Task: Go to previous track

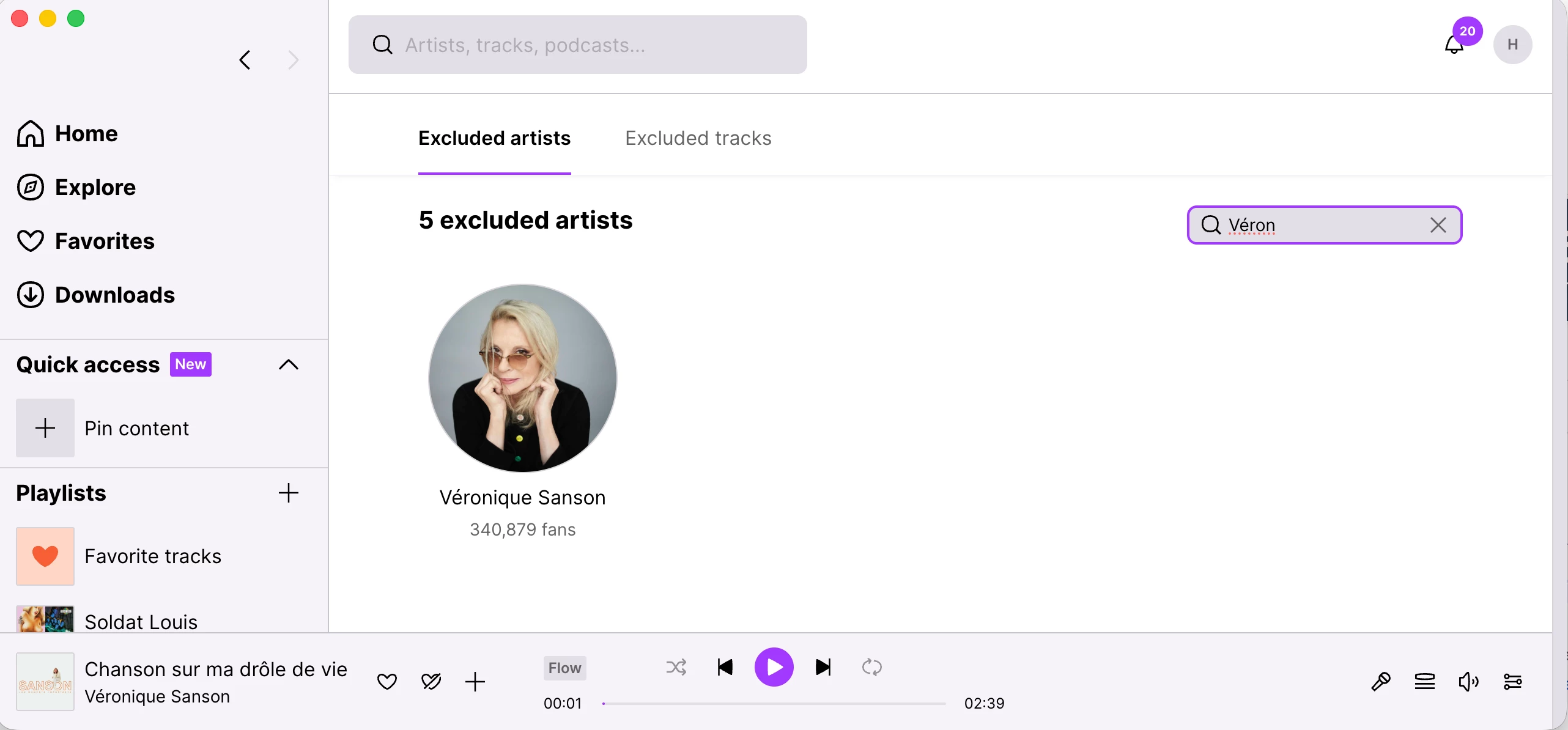Action: [725, 667]
